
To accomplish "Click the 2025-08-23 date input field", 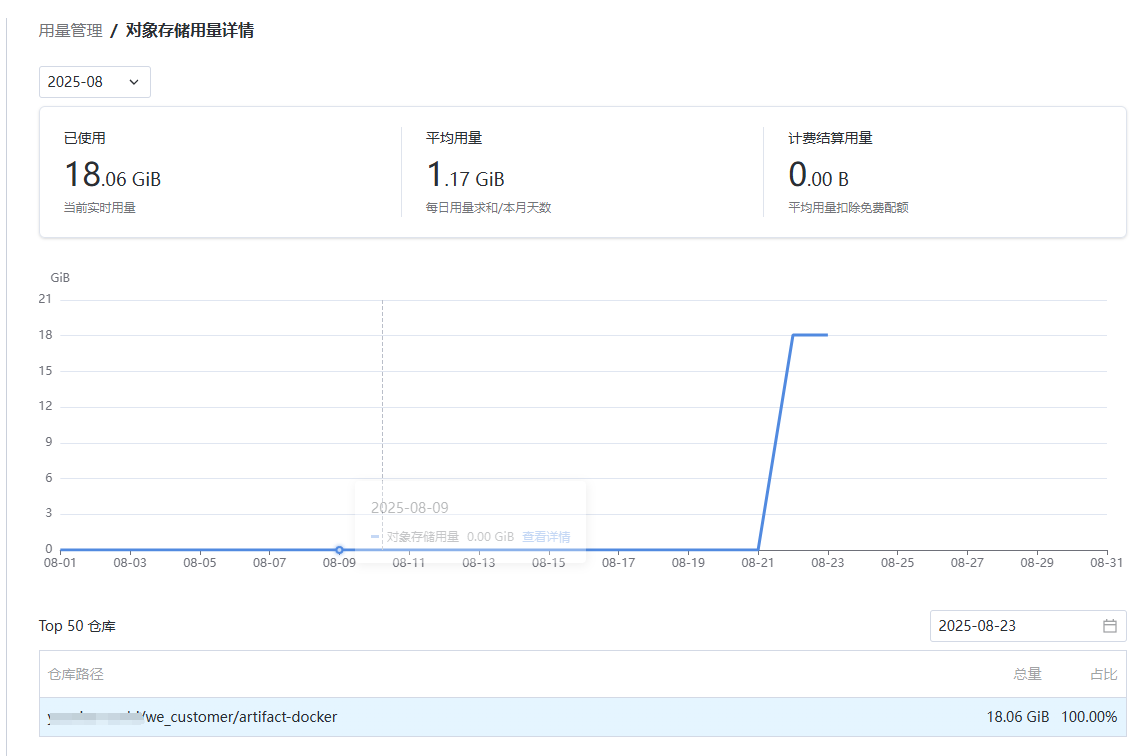I will point(1015,626).
